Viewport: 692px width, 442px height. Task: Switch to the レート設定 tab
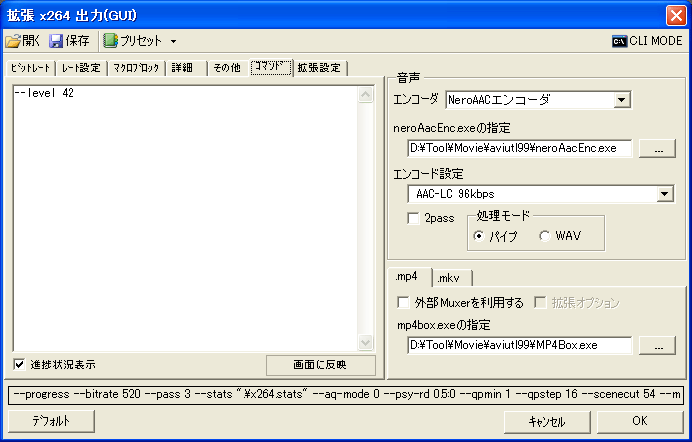(x=81, y=67)
